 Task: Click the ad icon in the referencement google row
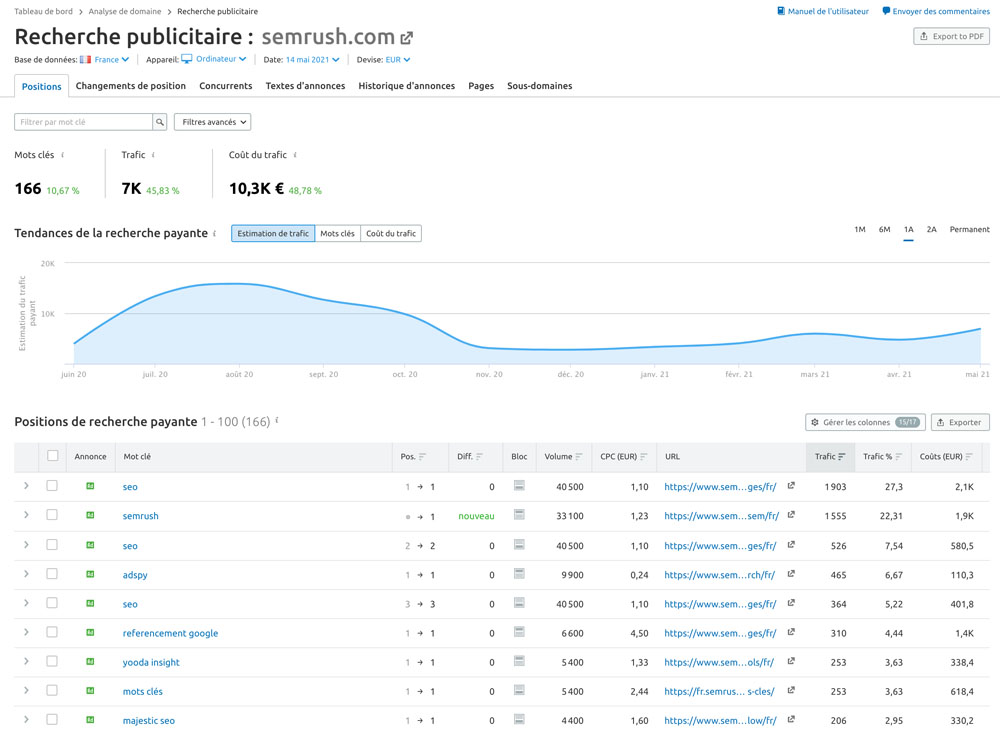[x=90, y=633]
